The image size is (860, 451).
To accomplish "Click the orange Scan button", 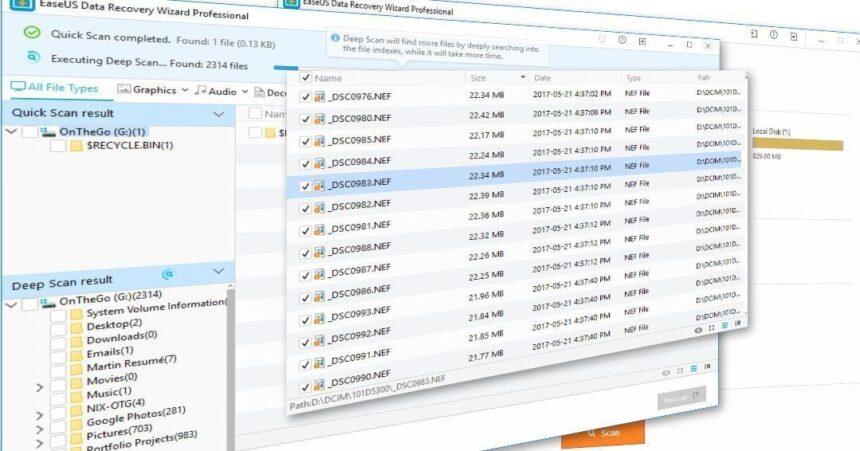I will 603,433.
